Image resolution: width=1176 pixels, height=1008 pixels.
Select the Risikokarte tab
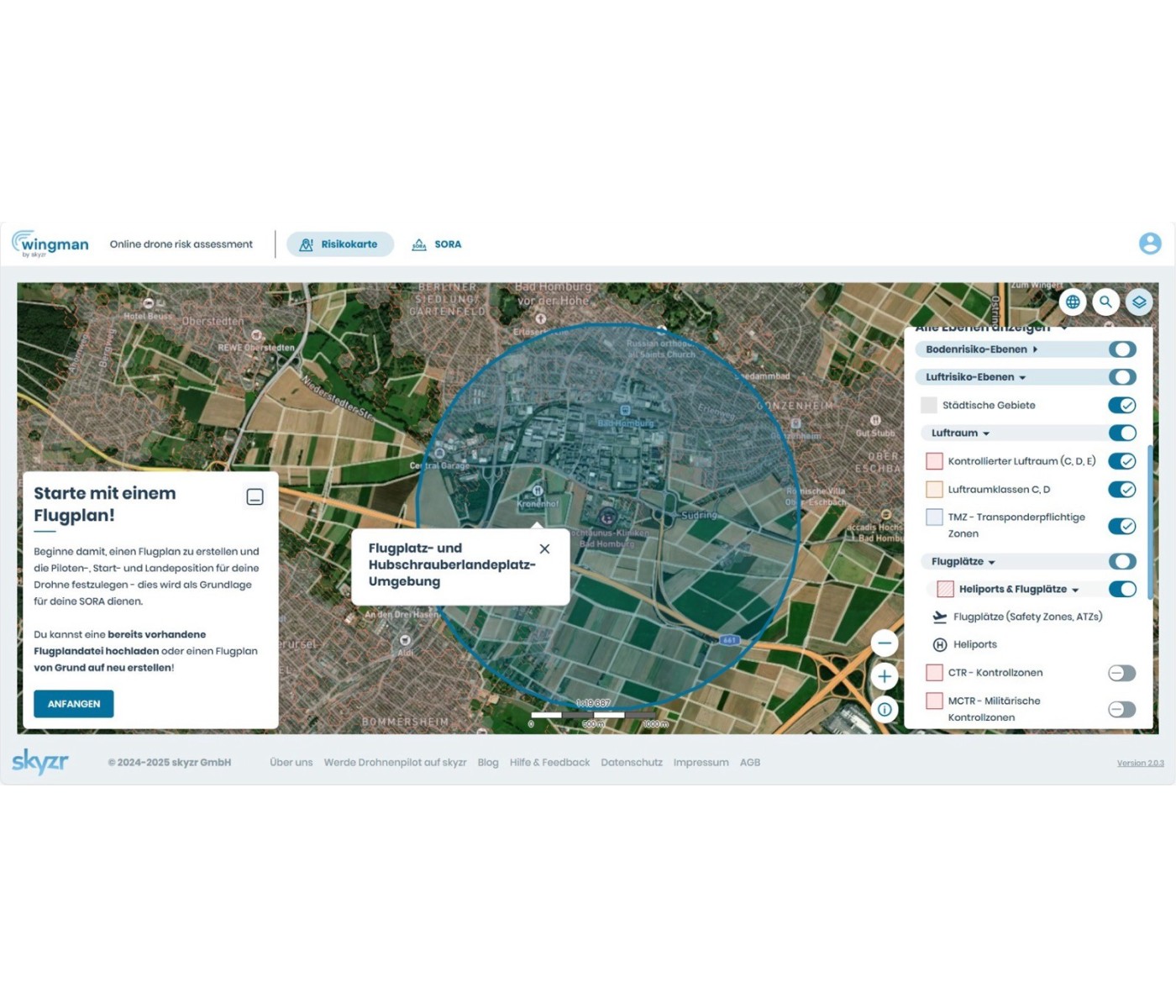tap(340, 244)
